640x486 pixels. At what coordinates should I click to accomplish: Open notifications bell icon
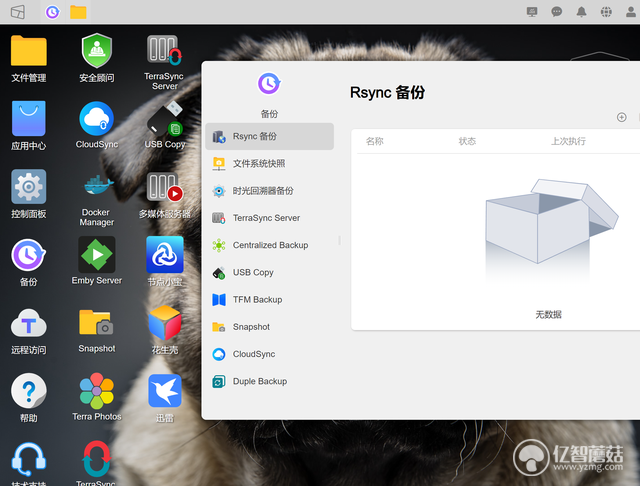click(x=581, y=12)
